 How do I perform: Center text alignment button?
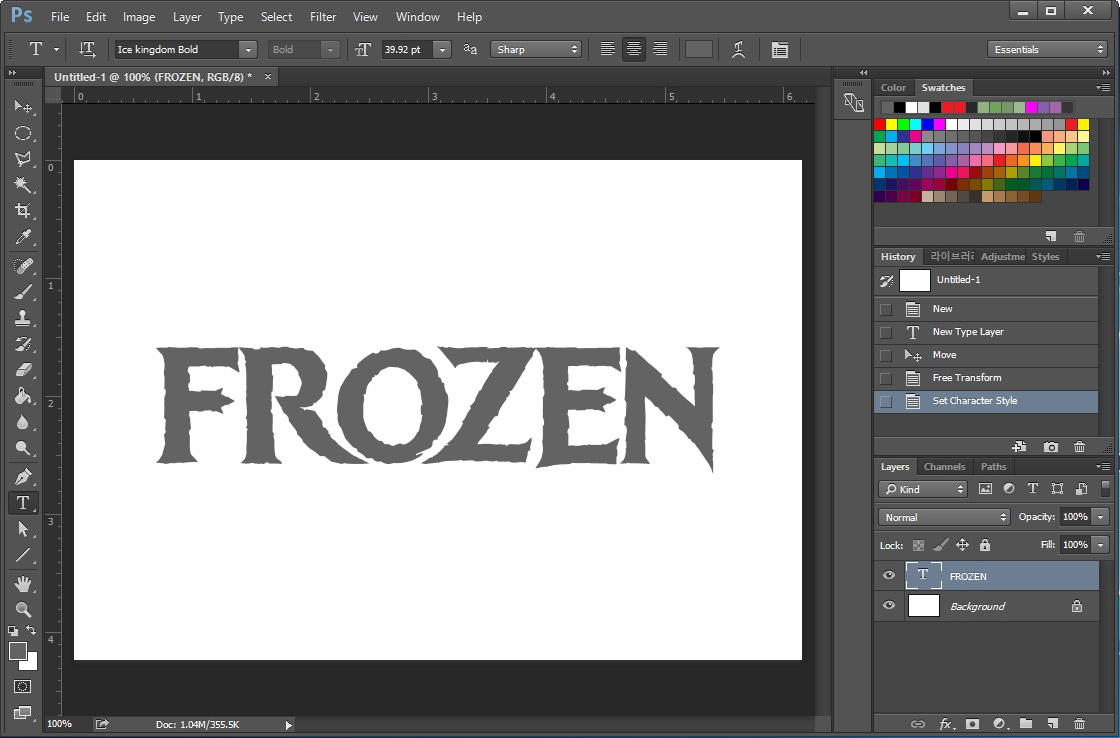[x=634, y=49]
